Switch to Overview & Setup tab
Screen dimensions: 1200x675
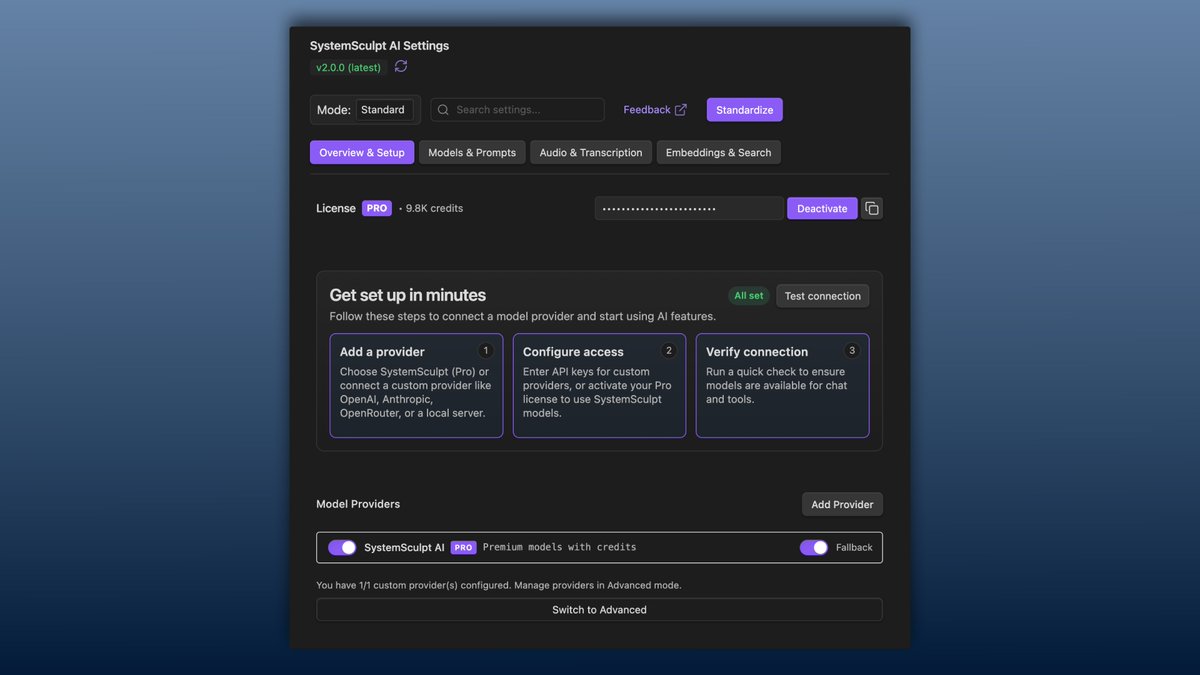(362, 152)
